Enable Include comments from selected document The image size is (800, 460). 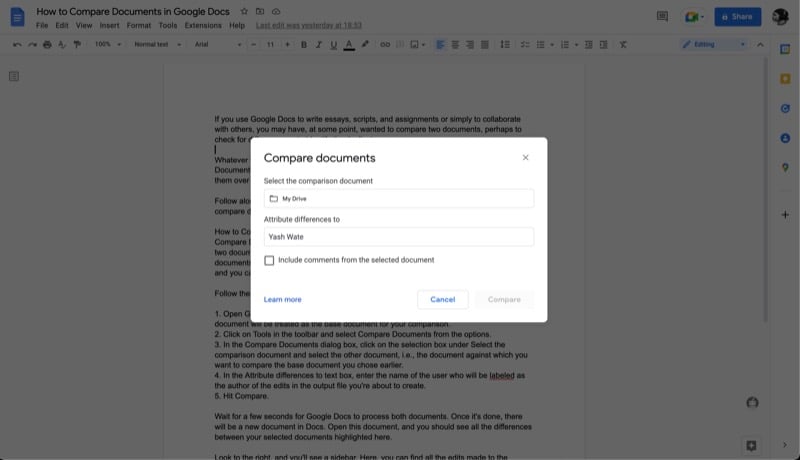pos(269,260)
